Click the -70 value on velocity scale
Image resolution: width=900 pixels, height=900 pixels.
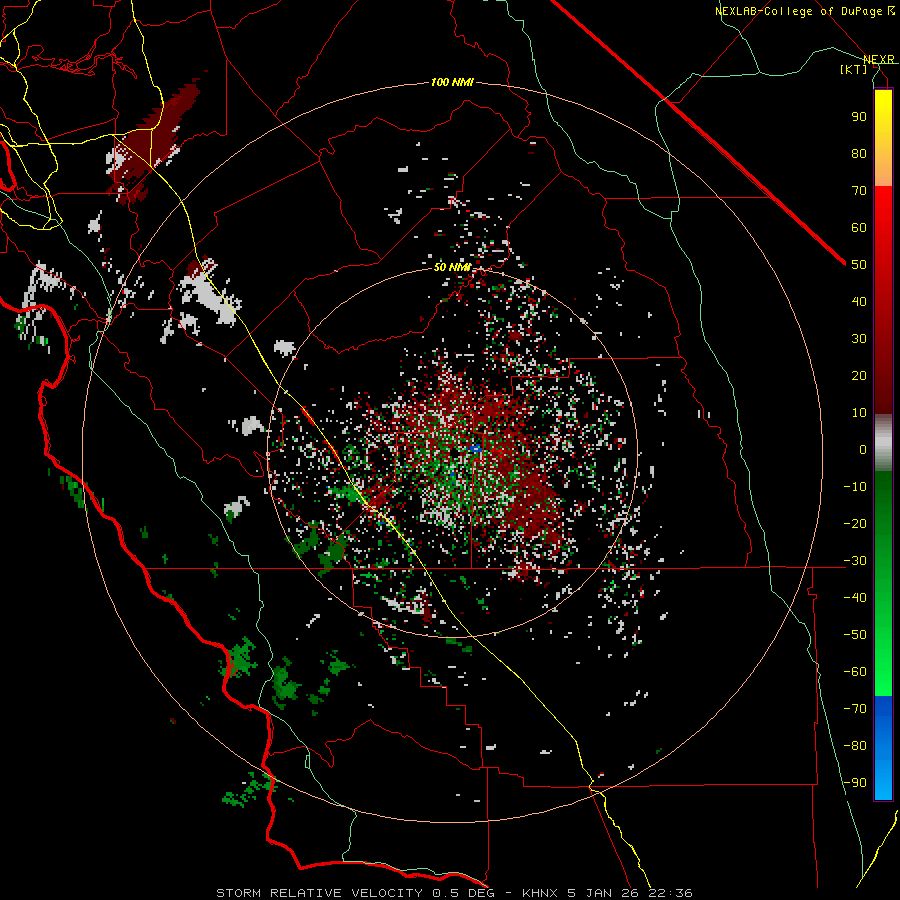point(855,709)
